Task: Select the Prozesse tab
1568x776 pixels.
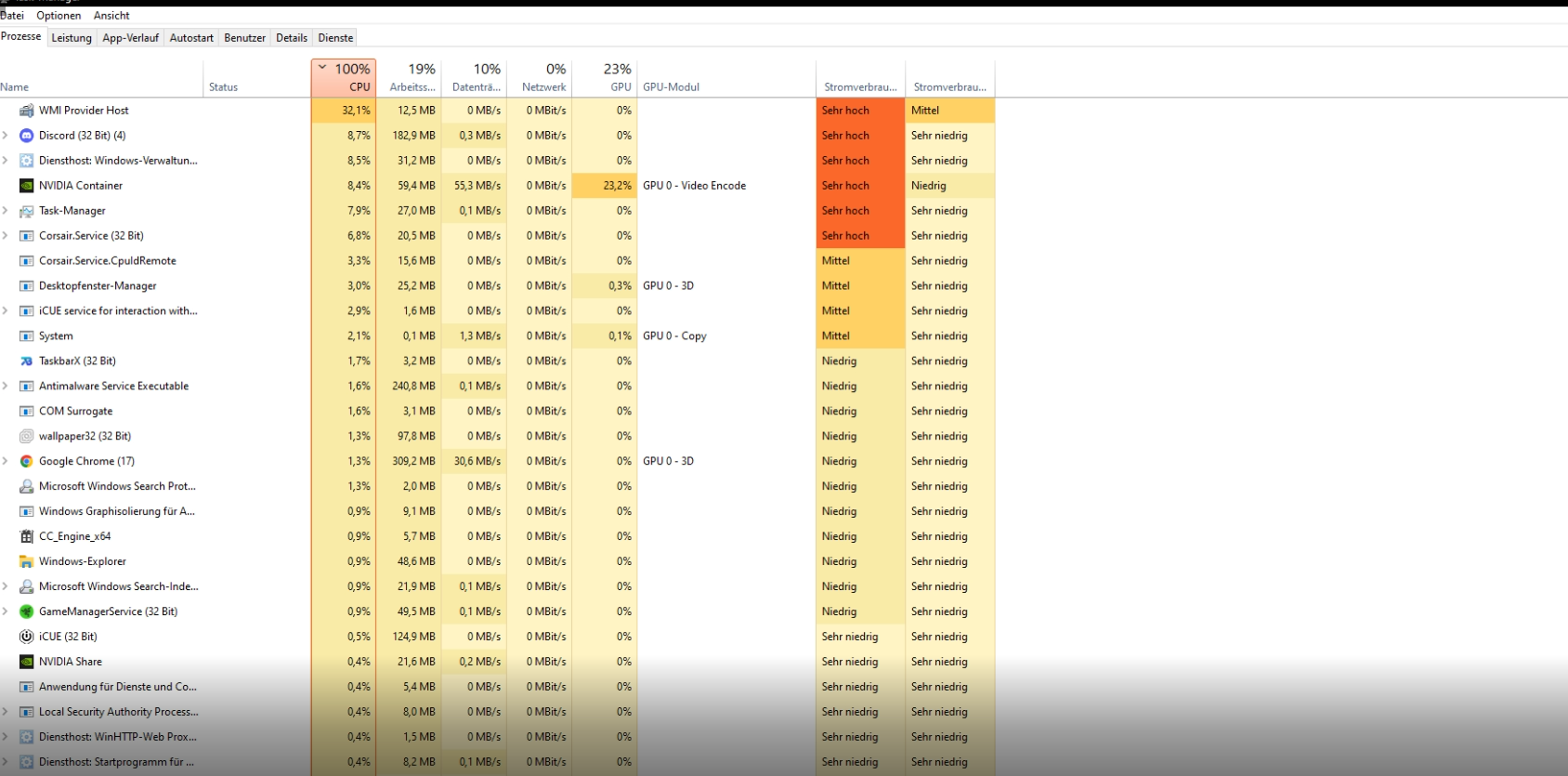Action: tap(21, 37)
